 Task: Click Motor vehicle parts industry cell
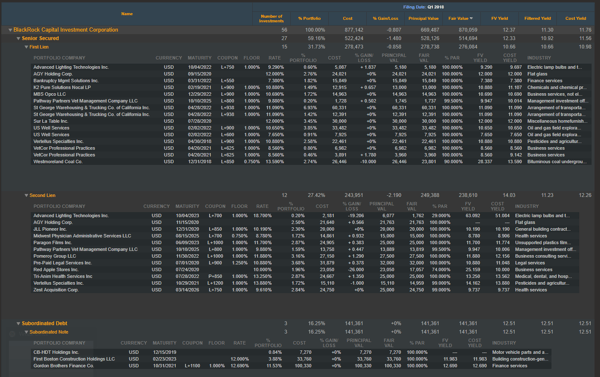click(520, 353)
